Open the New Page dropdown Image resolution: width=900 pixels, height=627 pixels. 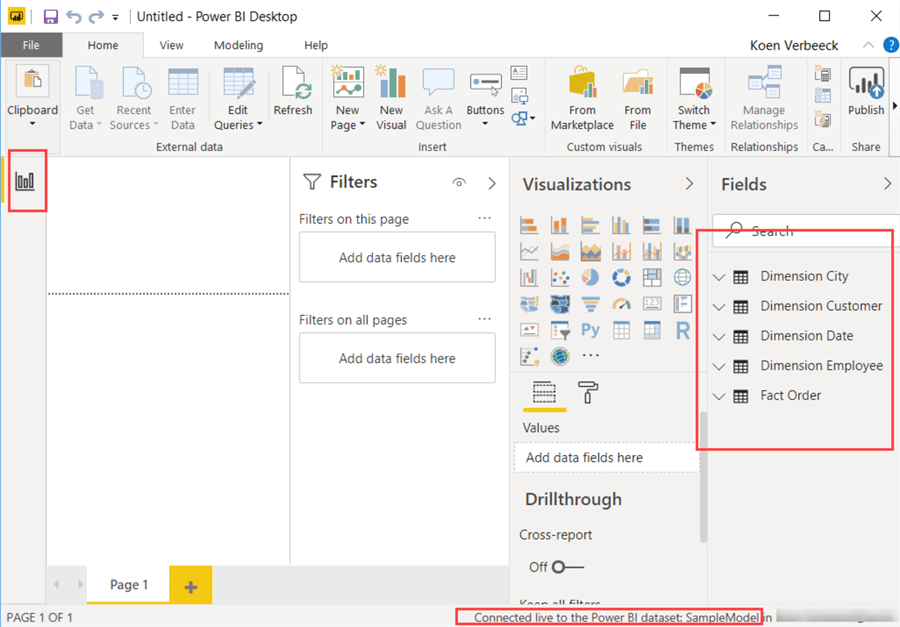[x=347, y=125]
